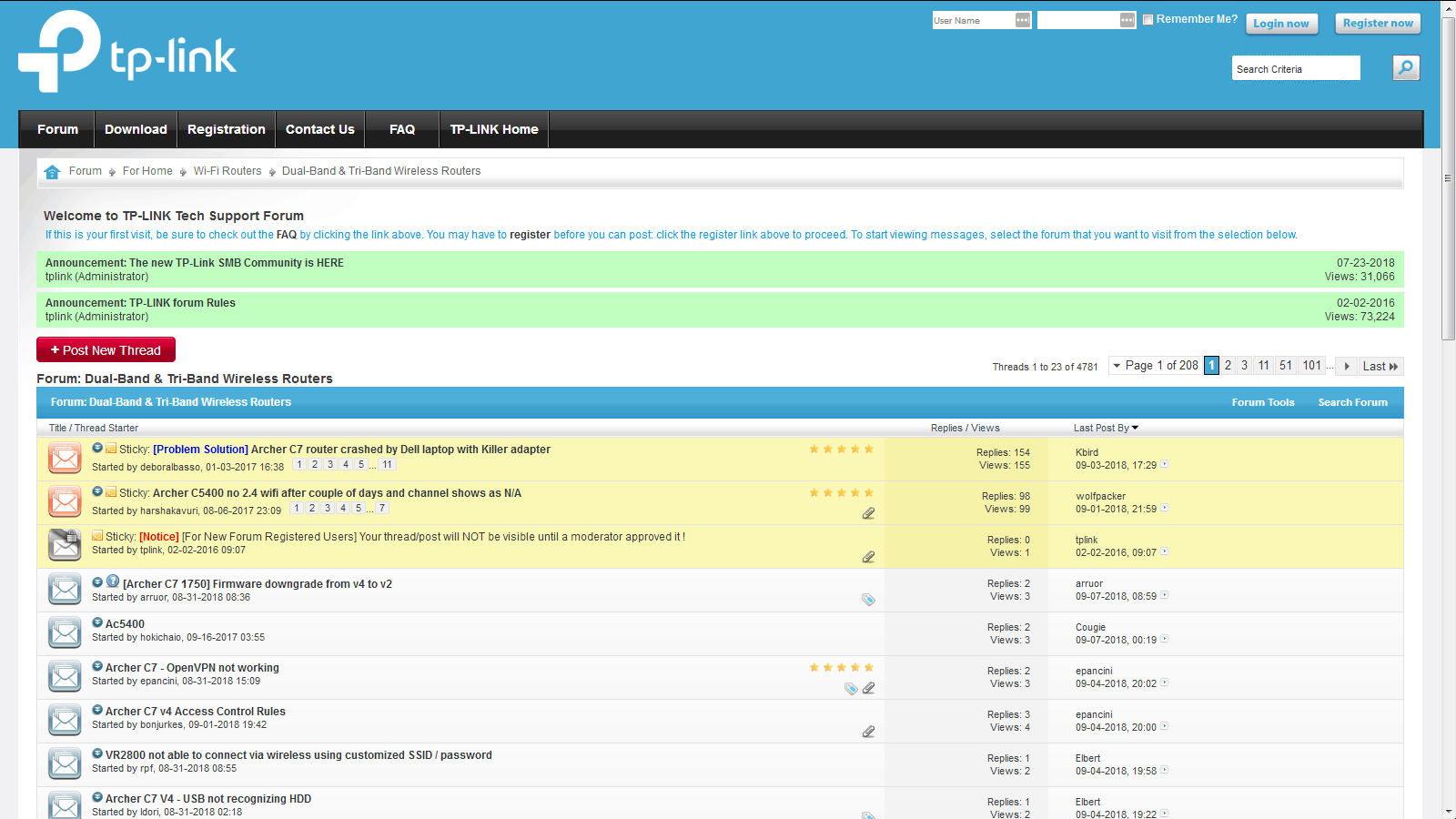
Task: Open Archer C7 V4 USB not recognizing HDD thread
Action: pos(208,799)
